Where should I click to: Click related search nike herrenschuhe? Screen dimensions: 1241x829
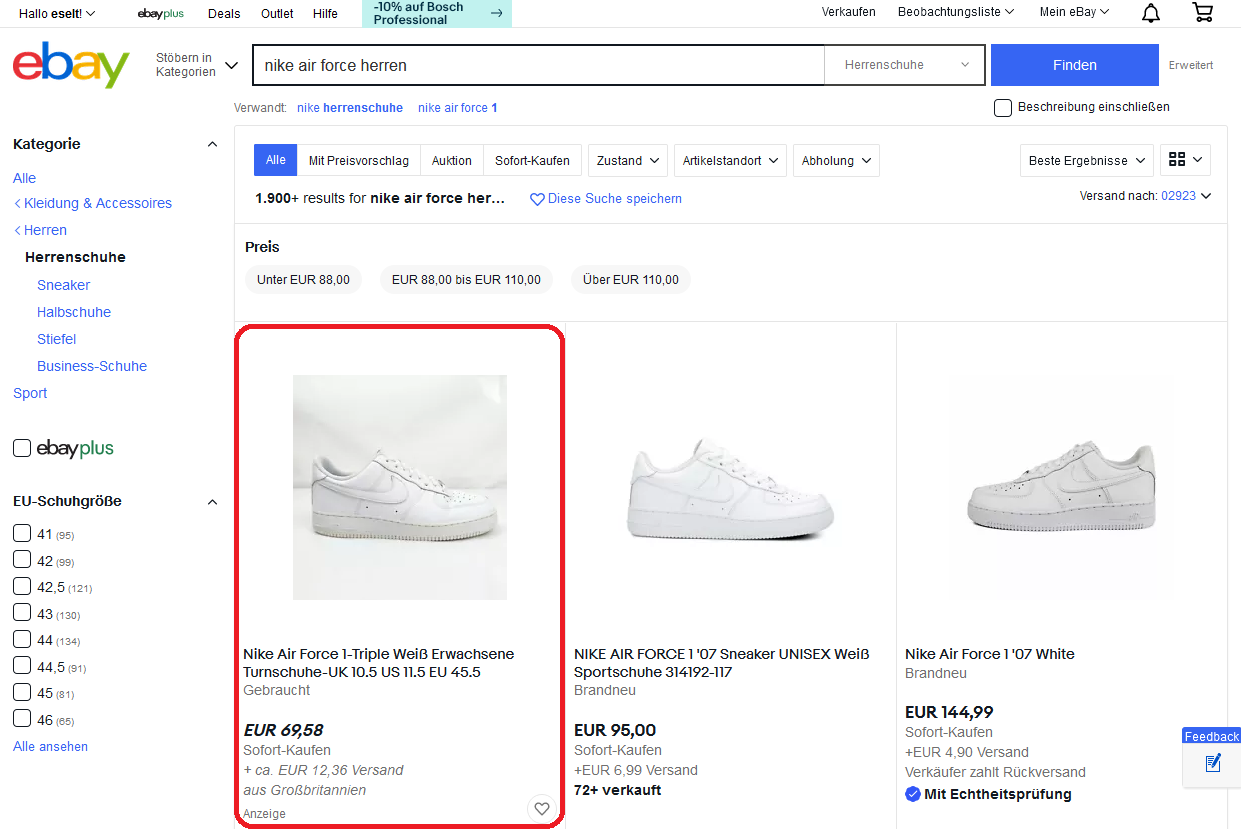click(x=350, y=107)
